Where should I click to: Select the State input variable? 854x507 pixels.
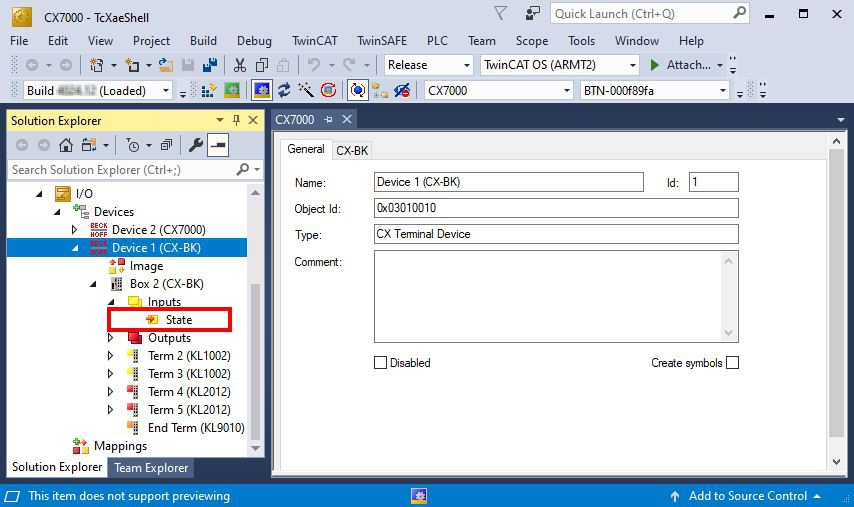(179, 320)
